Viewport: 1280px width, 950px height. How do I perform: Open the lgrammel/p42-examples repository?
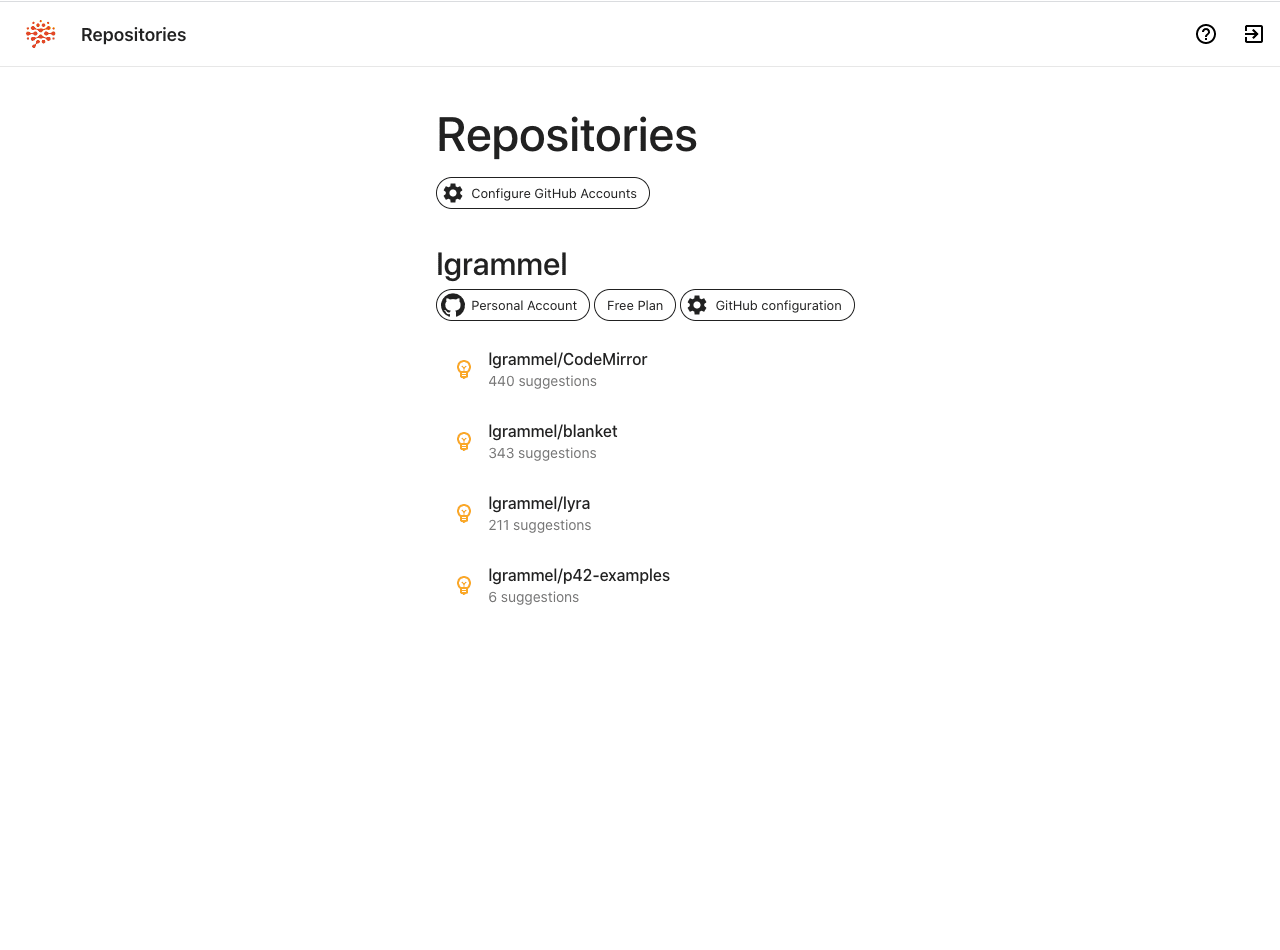point(579,575)
